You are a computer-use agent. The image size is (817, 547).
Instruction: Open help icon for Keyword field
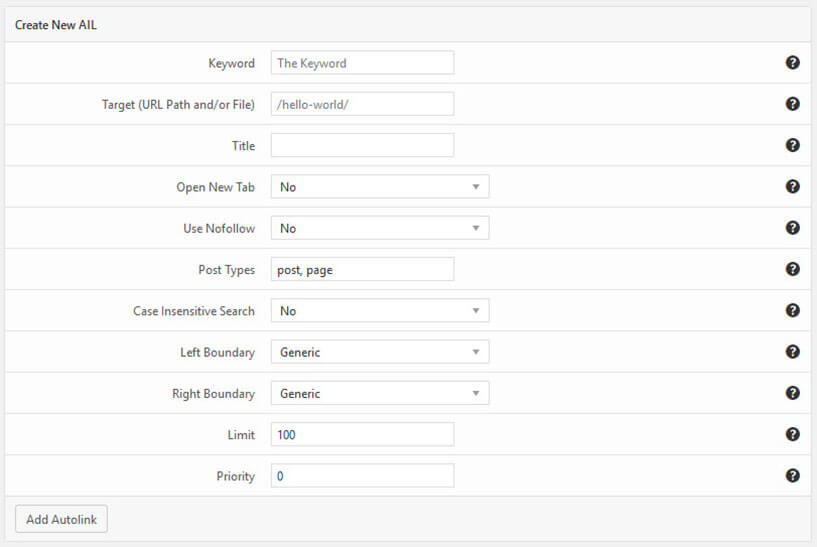pyautogui.click(x=792, y=63)
